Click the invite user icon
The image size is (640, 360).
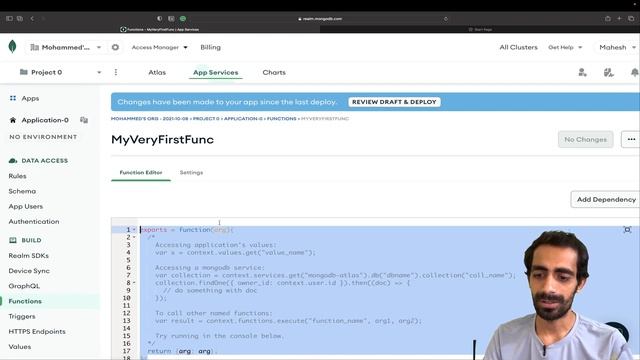click(582, 72)
